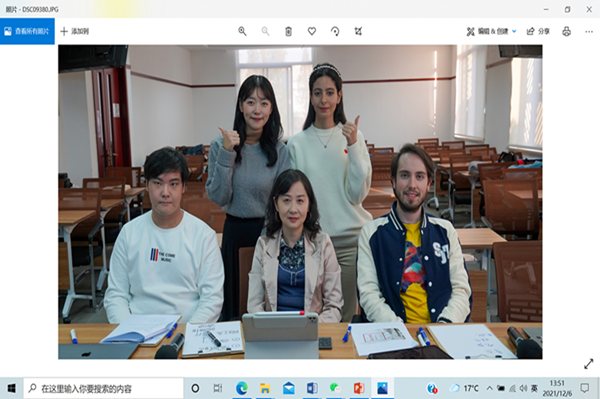600x399 pixels.
Task: Open File Explorer from the taskbar
Action: 265,389
